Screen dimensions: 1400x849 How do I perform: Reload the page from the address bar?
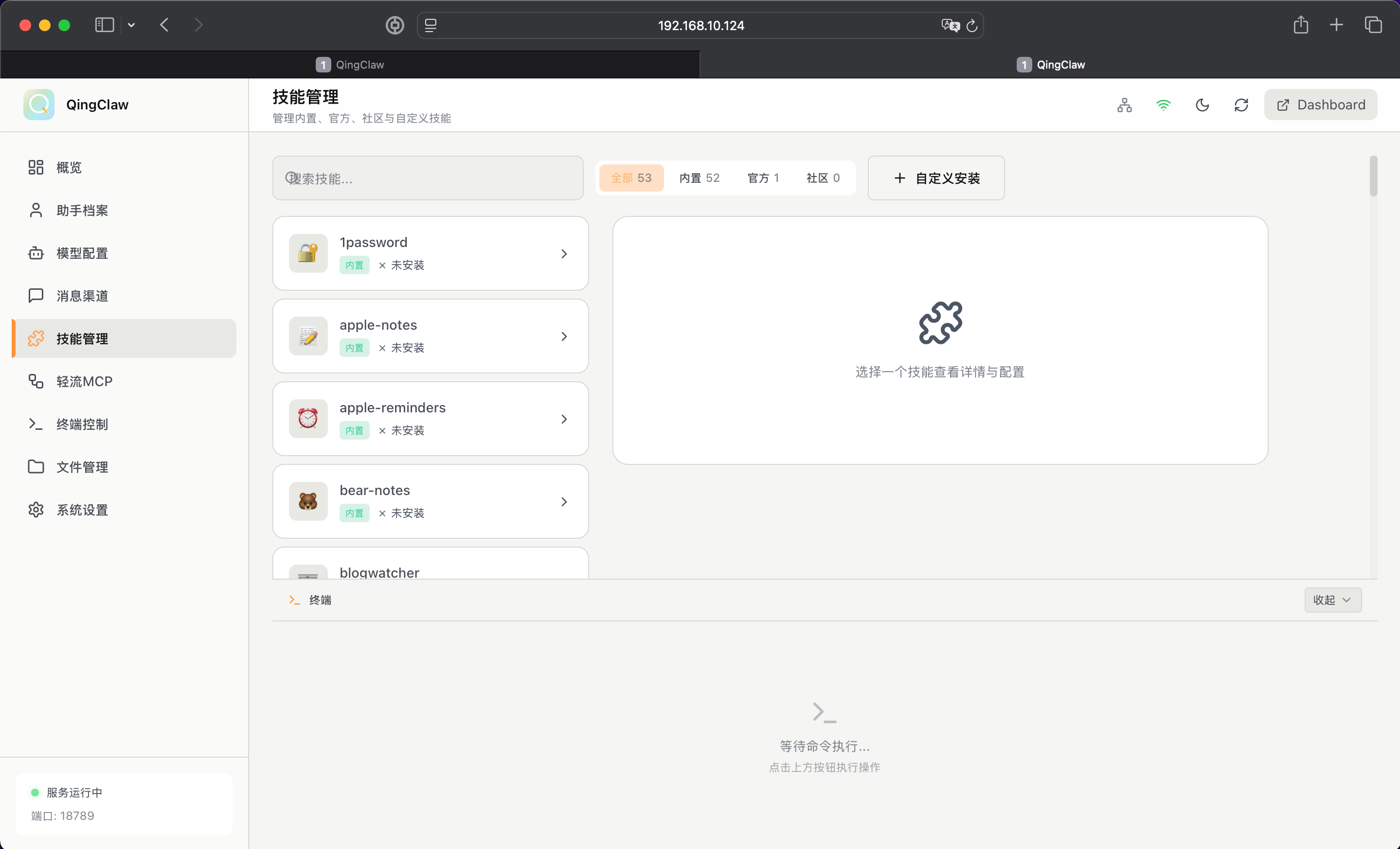[971, 26]
